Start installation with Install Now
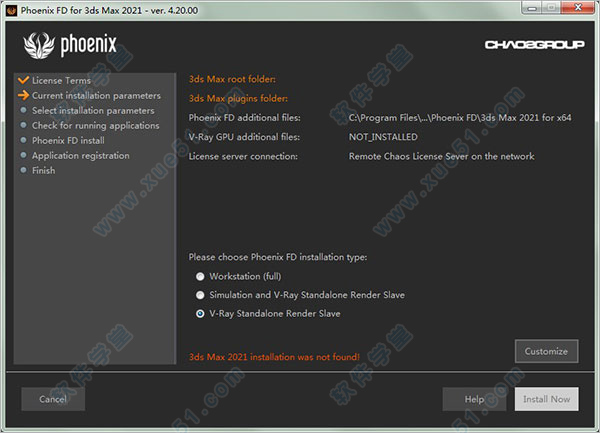This screenshot has height=433, width=600. click(546, 399)
